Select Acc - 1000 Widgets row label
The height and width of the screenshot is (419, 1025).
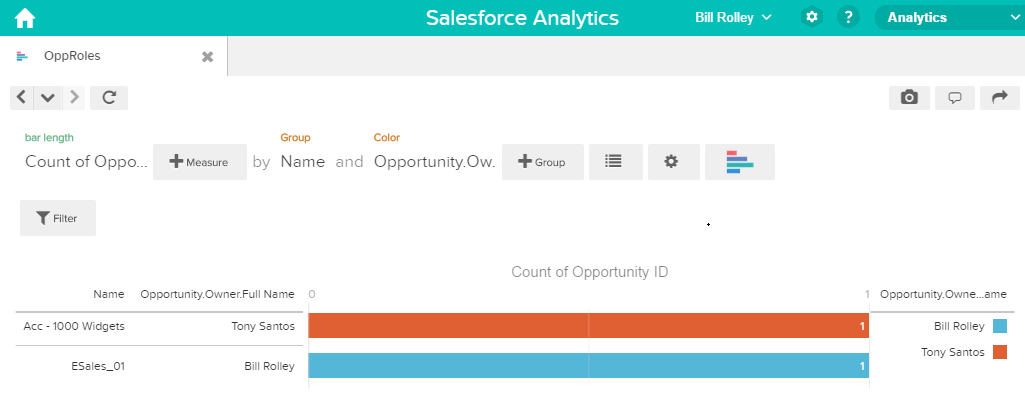74,326
